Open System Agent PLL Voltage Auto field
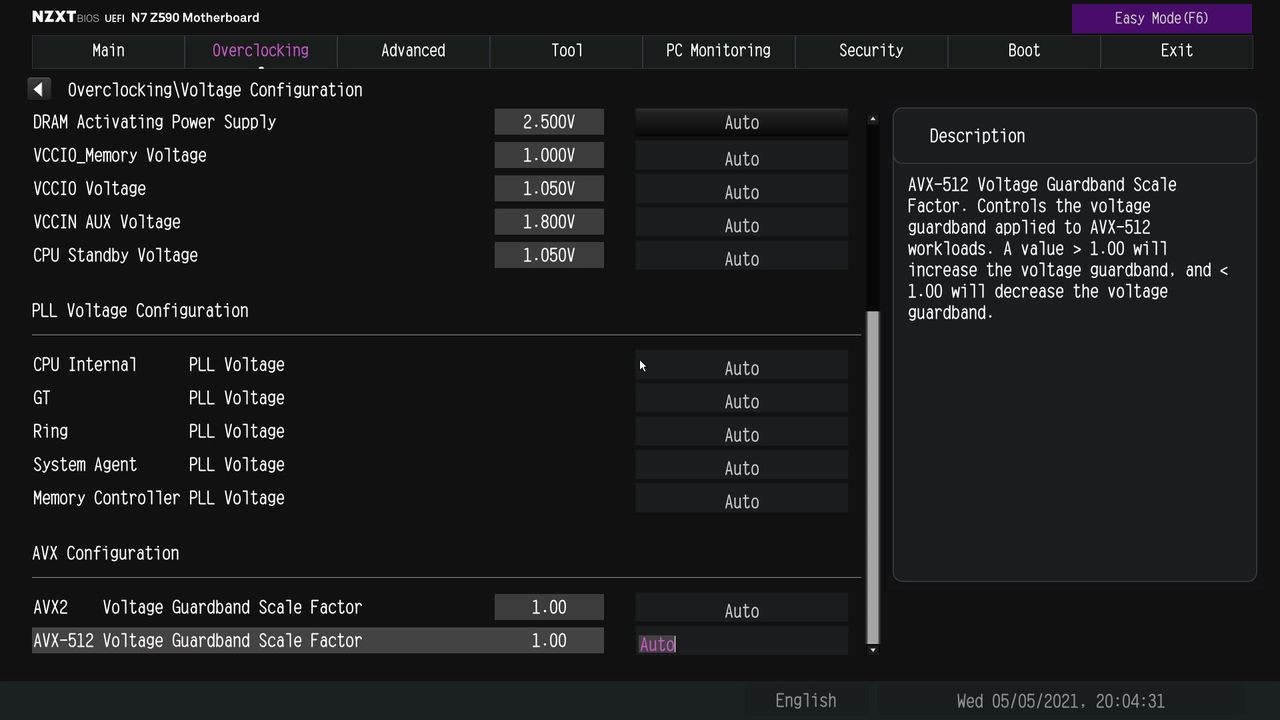 click(742, 466)
